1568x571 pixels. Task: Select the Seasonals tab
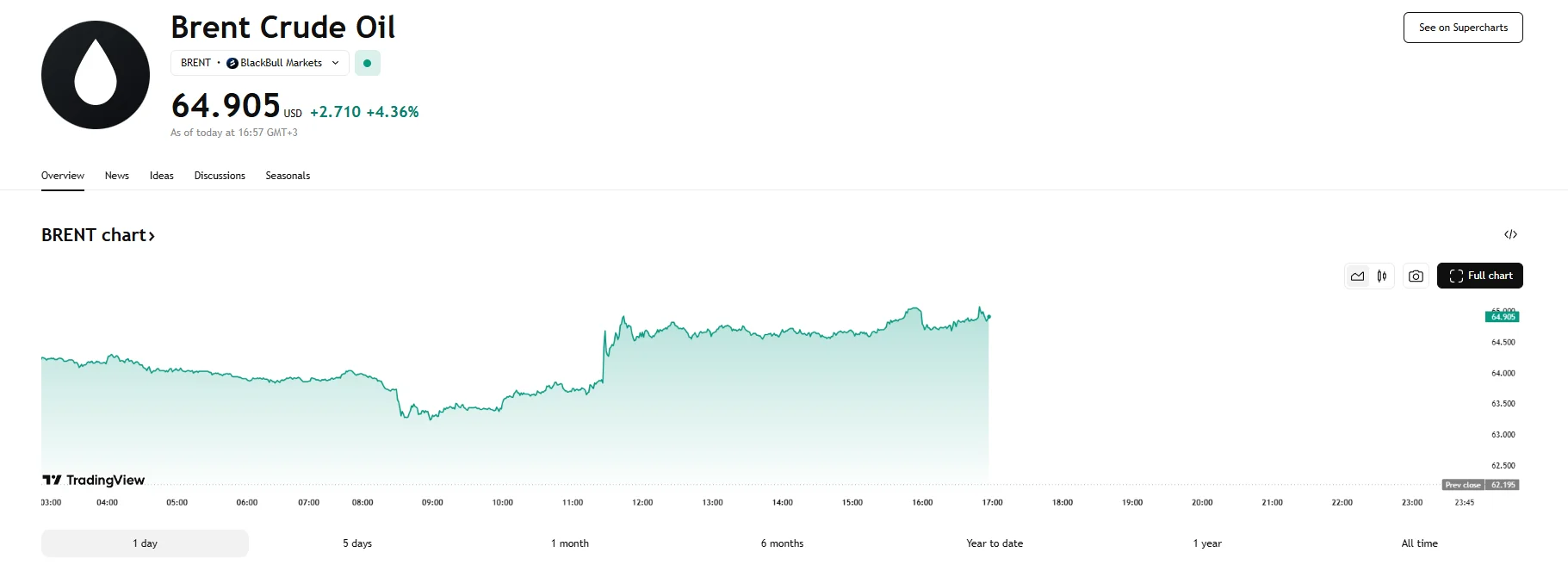(288, 176)
